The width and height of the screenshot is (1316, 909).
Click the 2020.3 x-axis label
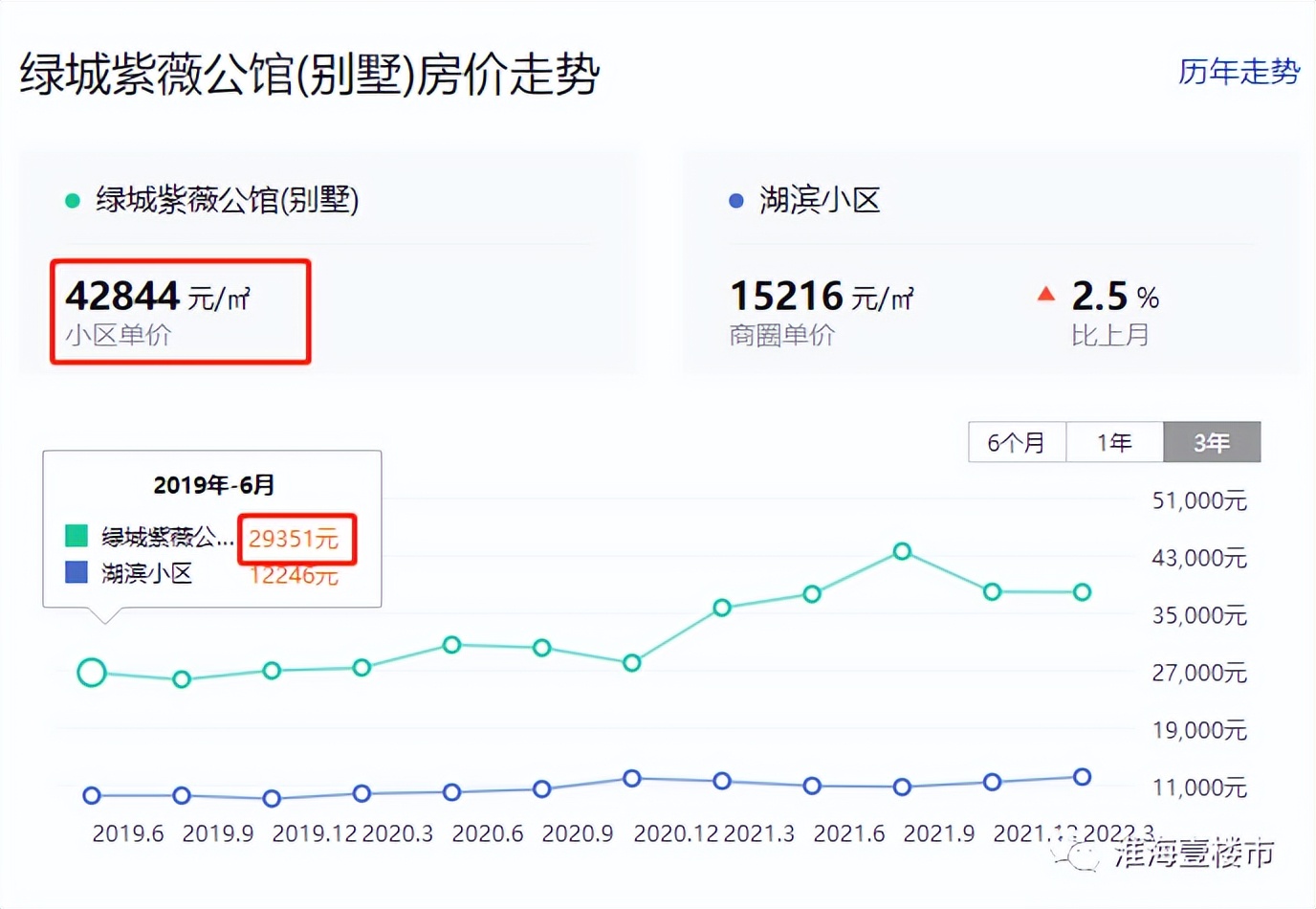coord(398,833)
